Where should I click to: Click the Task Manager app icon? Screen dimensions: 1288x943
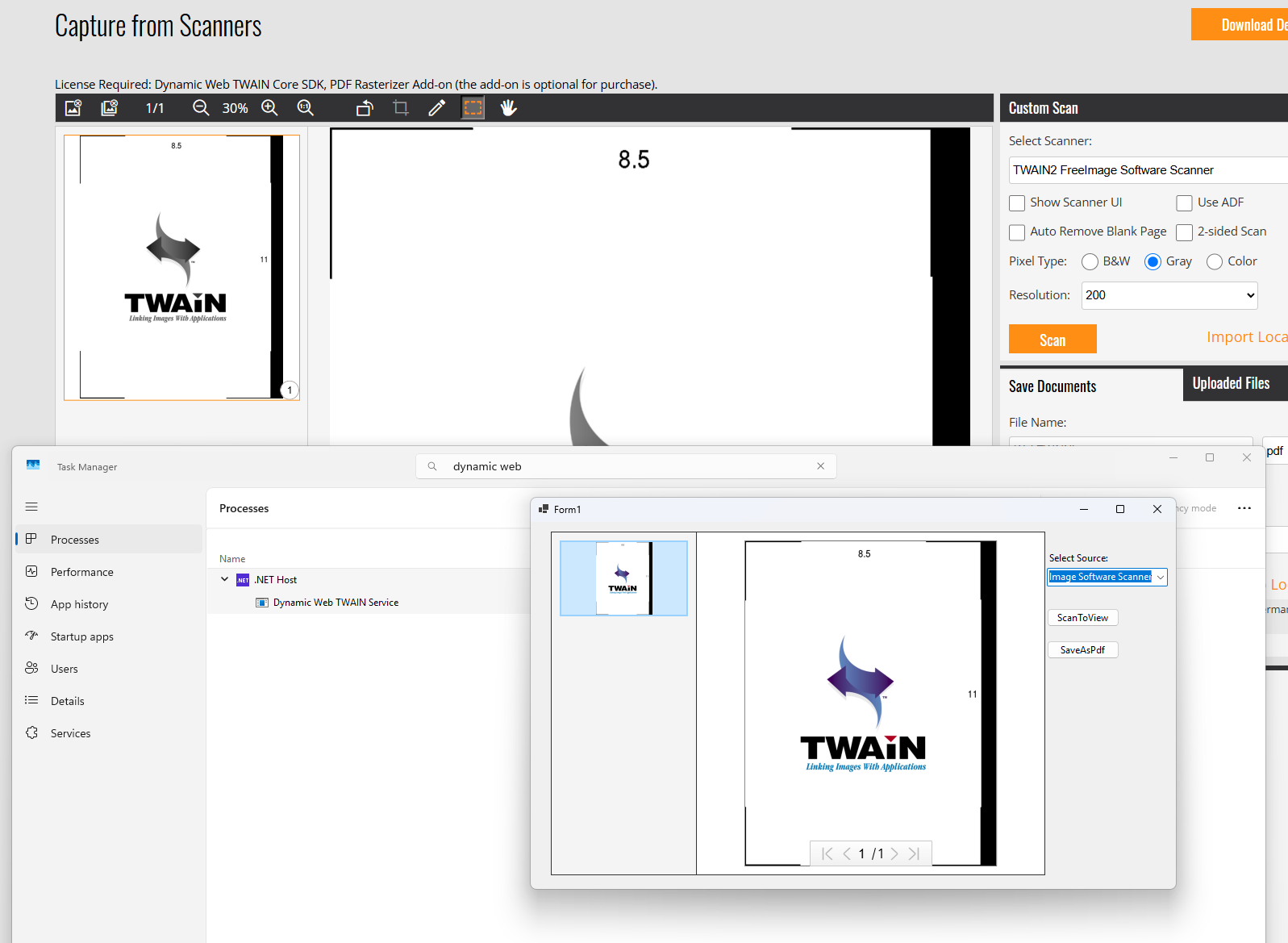tap(33, 465)
